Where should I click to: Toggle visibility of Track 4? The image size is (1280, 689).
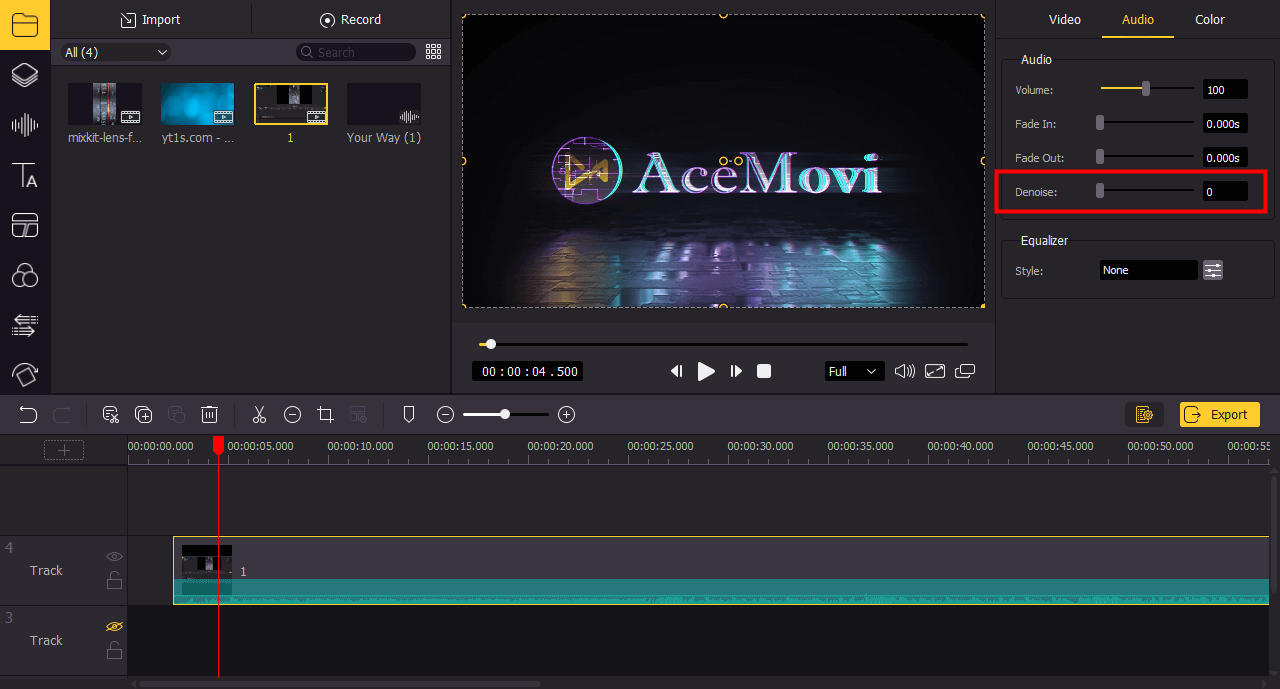click(114, 556)
